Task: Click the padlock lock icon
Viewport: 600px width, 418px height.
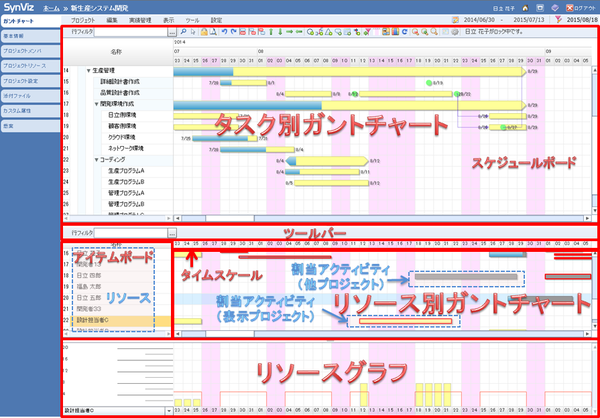Action: click(x=204, y=32)
